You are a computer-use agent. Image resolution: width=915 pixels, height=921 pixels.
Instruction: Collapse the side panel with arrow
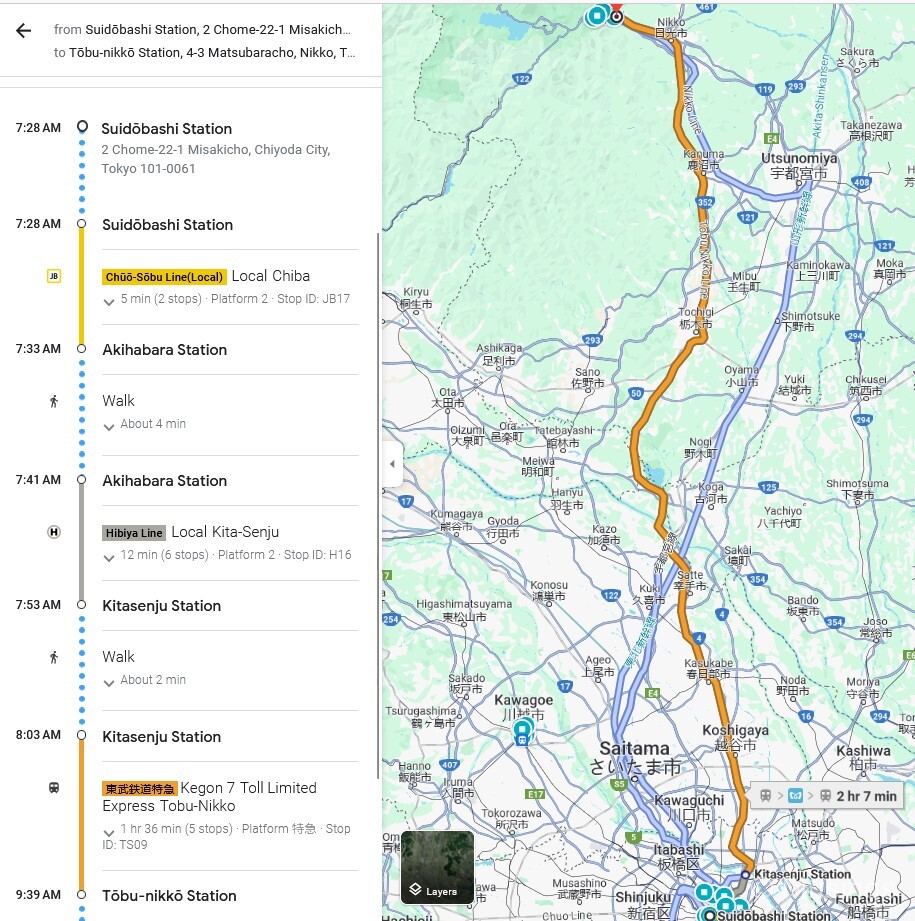[x=392, y=464]
